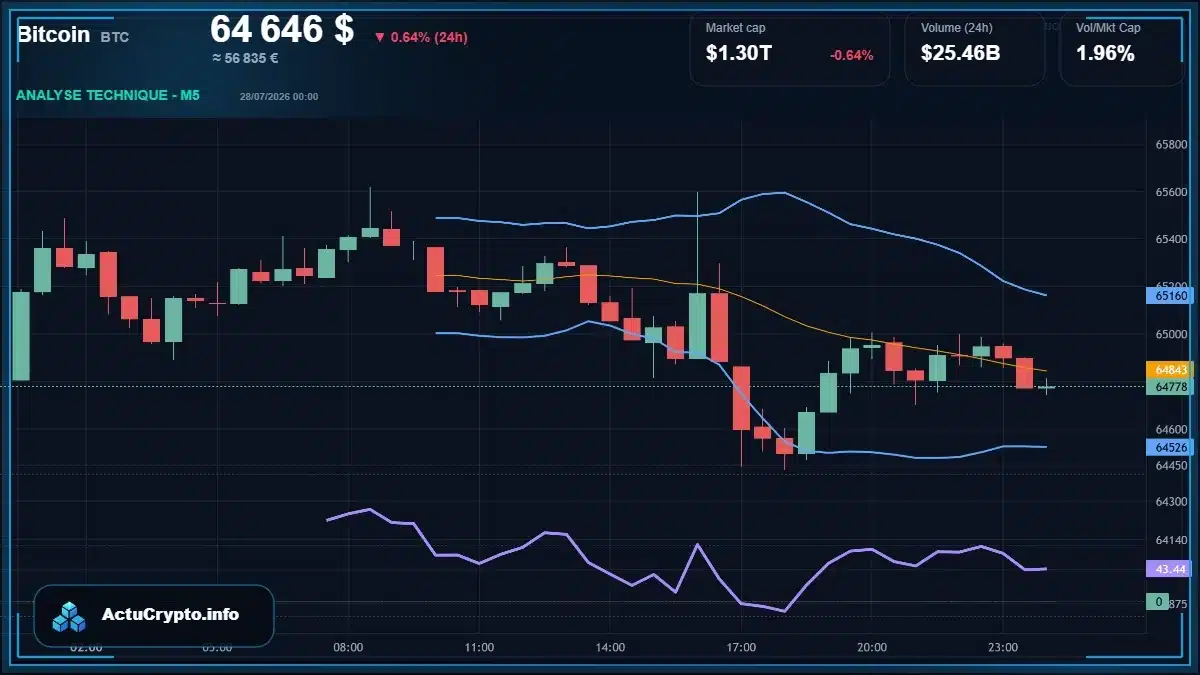Click the 65200 price axis label

(x=1171, y=286)
